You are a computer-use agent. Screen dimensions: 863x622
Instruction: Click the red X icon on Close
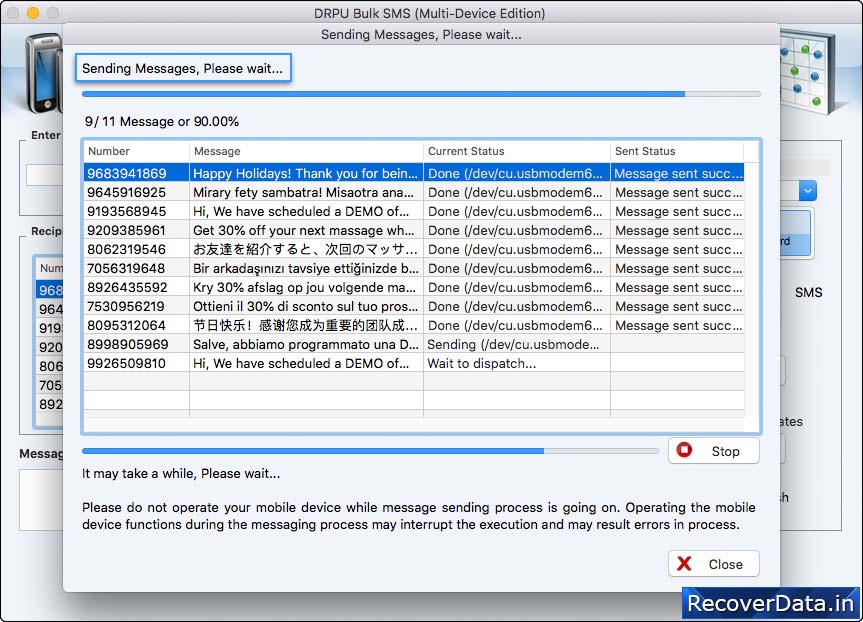pyautogui.click(x=684, y=564)
